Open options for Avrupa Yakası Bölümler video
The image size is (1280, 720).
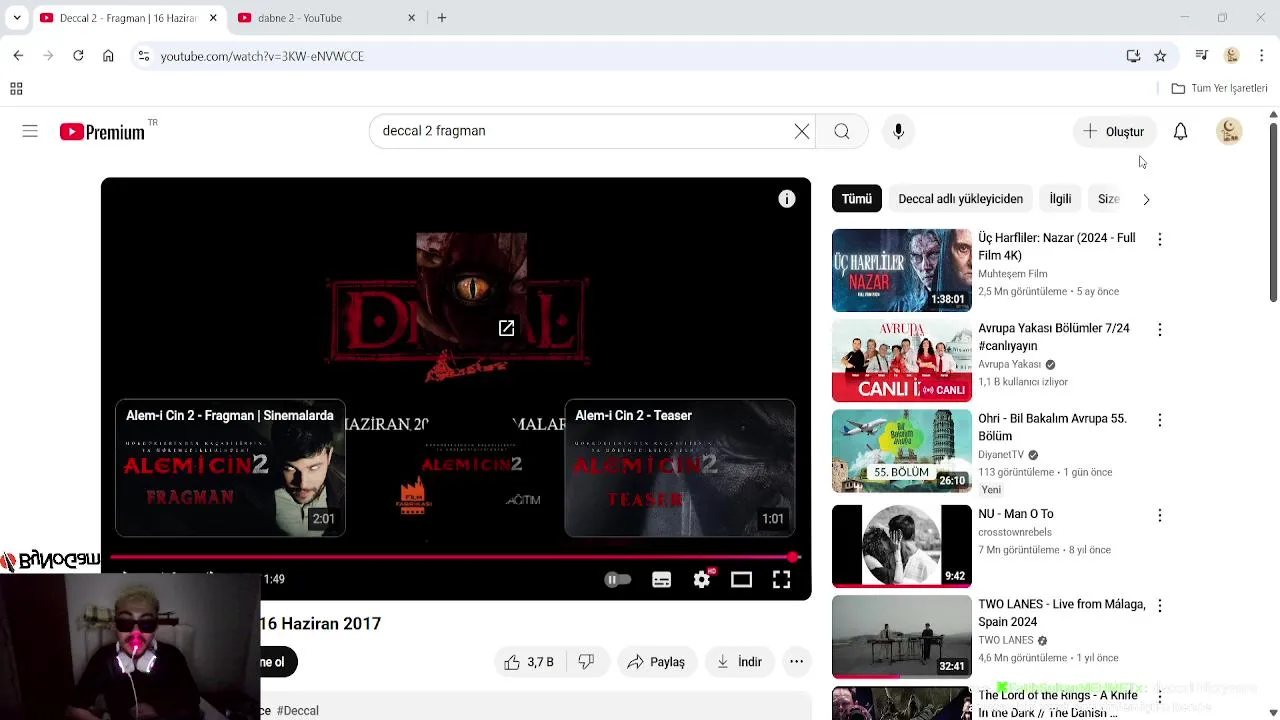click(x=1159, y=329)
